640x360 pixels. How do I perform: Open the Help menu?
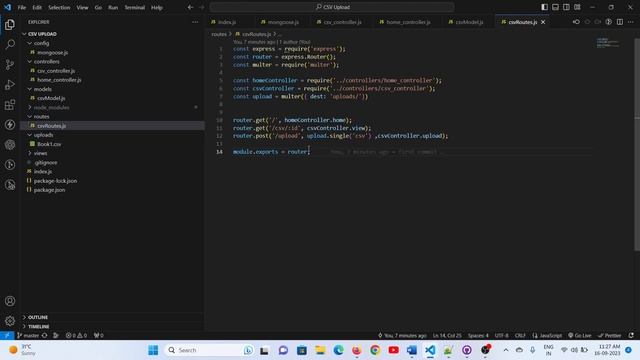coord(157,7)
